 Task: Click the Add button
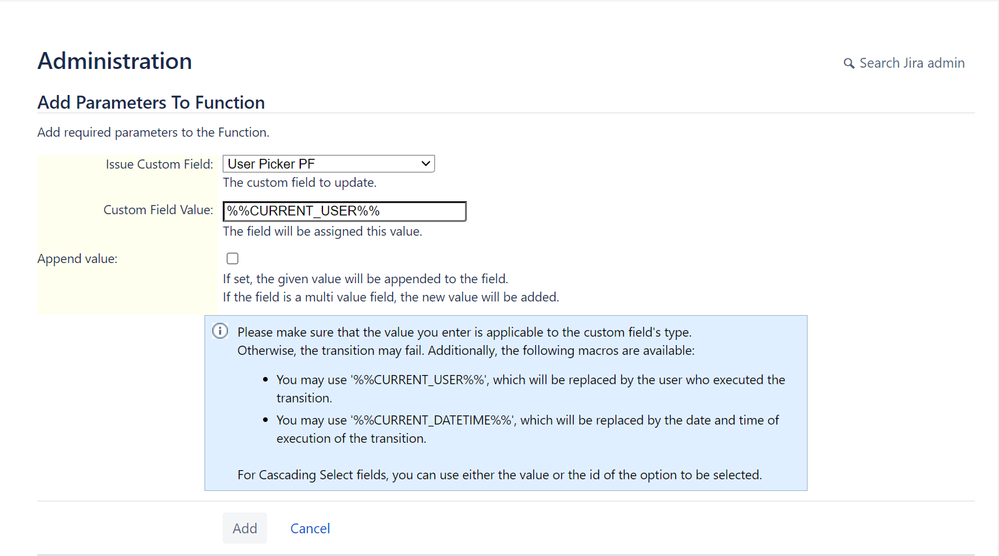point(245,528)
